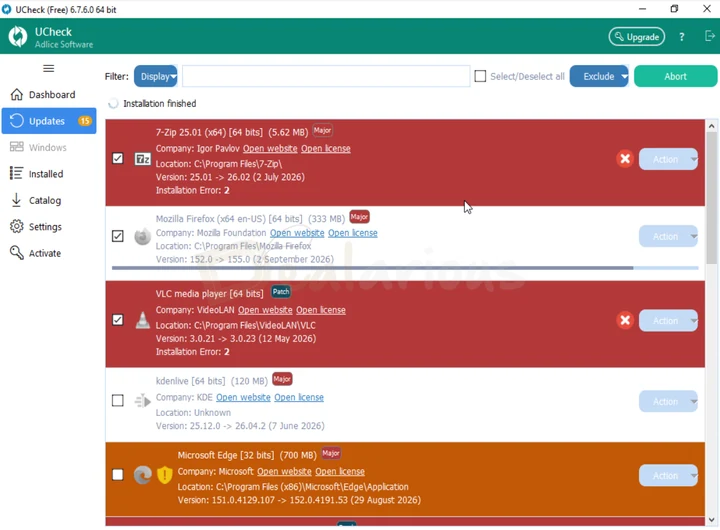This screenshot has height=530, width=720.
Task: Click the Activate key icon
Action: (17, 253)
